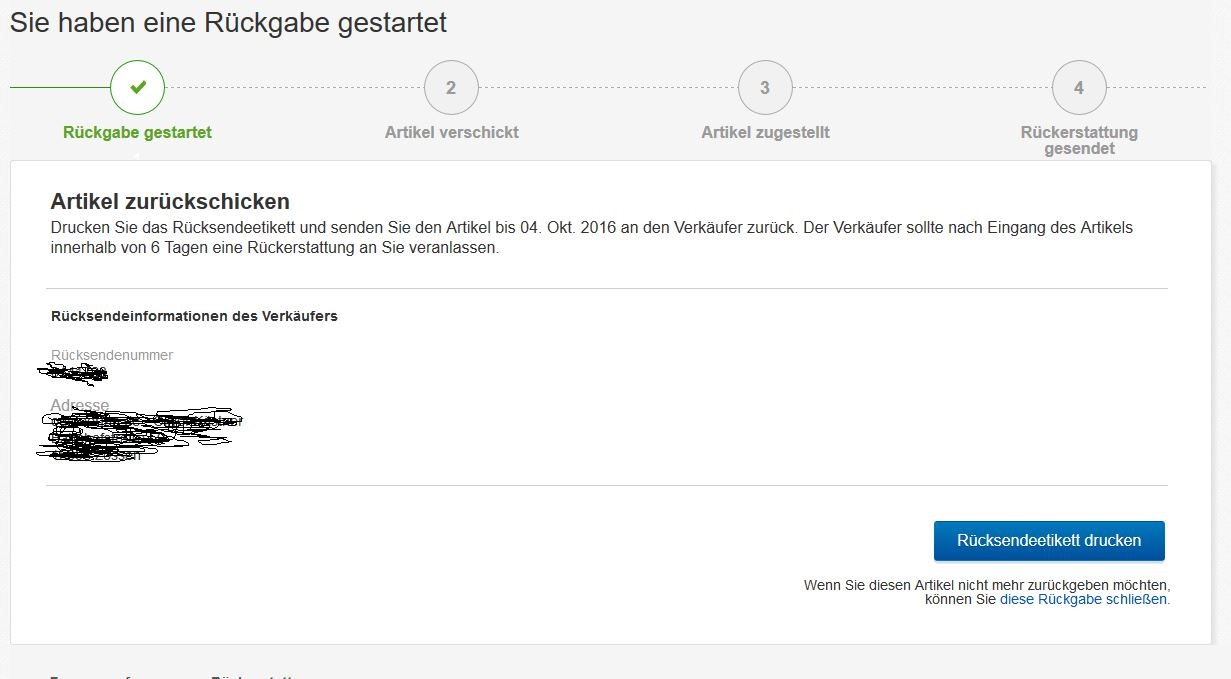Select the 'Artikel zugestellt' step label
Viewport: 1231px width, 679px height.
(x=765, y=132)
